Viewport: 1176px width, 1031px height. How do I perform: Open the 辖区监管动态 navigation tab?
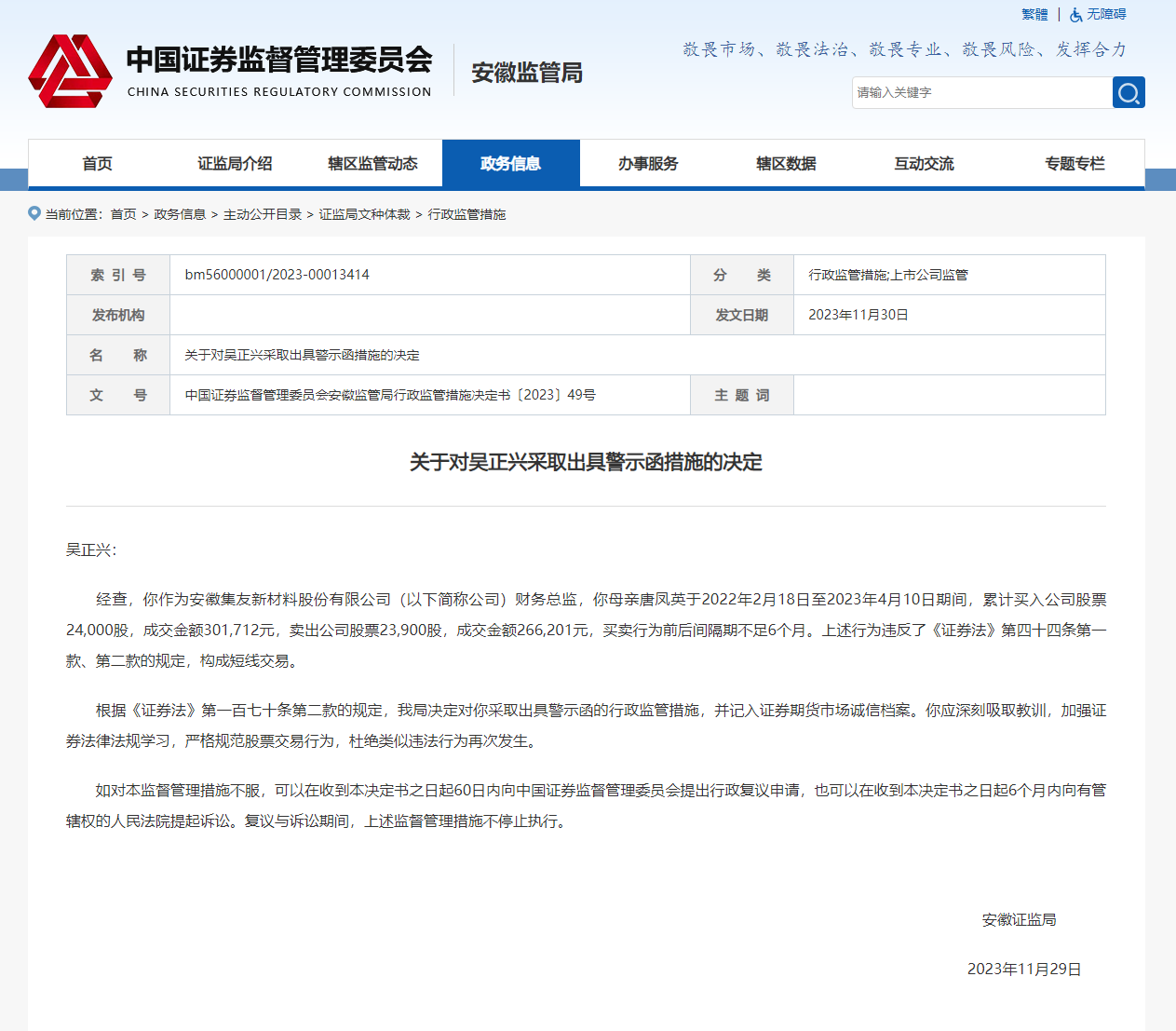pos(372,163)
